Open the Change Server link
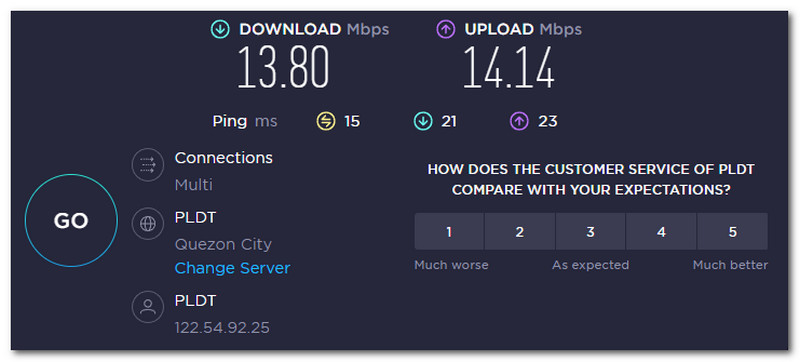This screenshot has height=362, width=800. (x=232, y=268)
